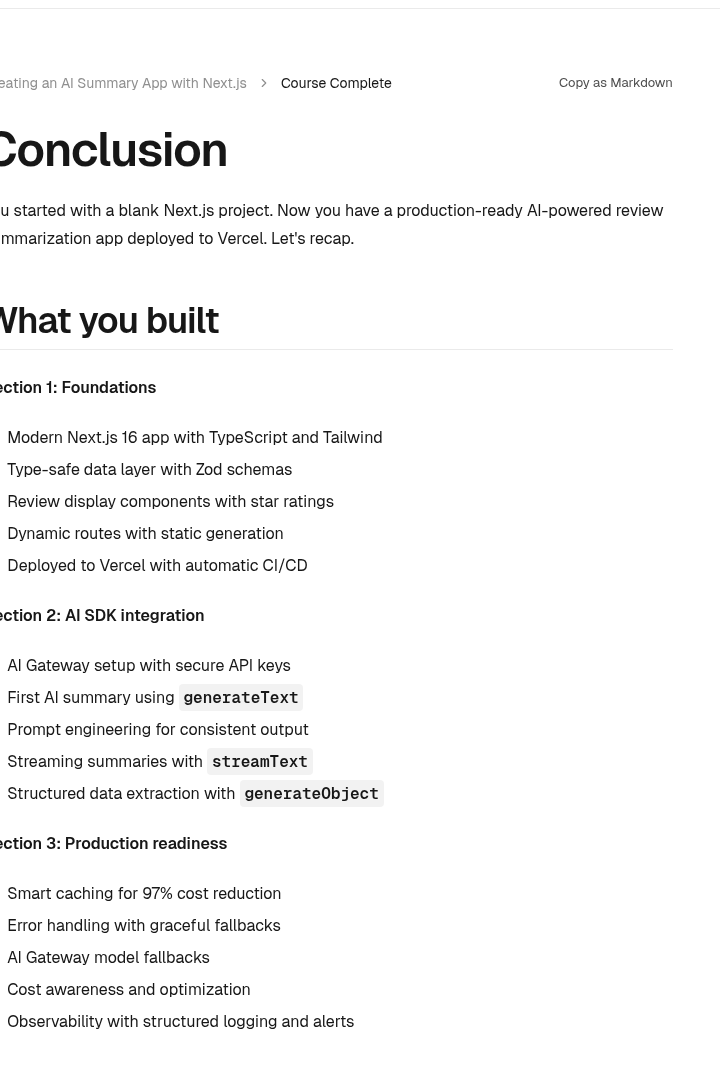Screen dimensions: 720x1080
Task: Click the generateObject inline code
Action: 311,793
